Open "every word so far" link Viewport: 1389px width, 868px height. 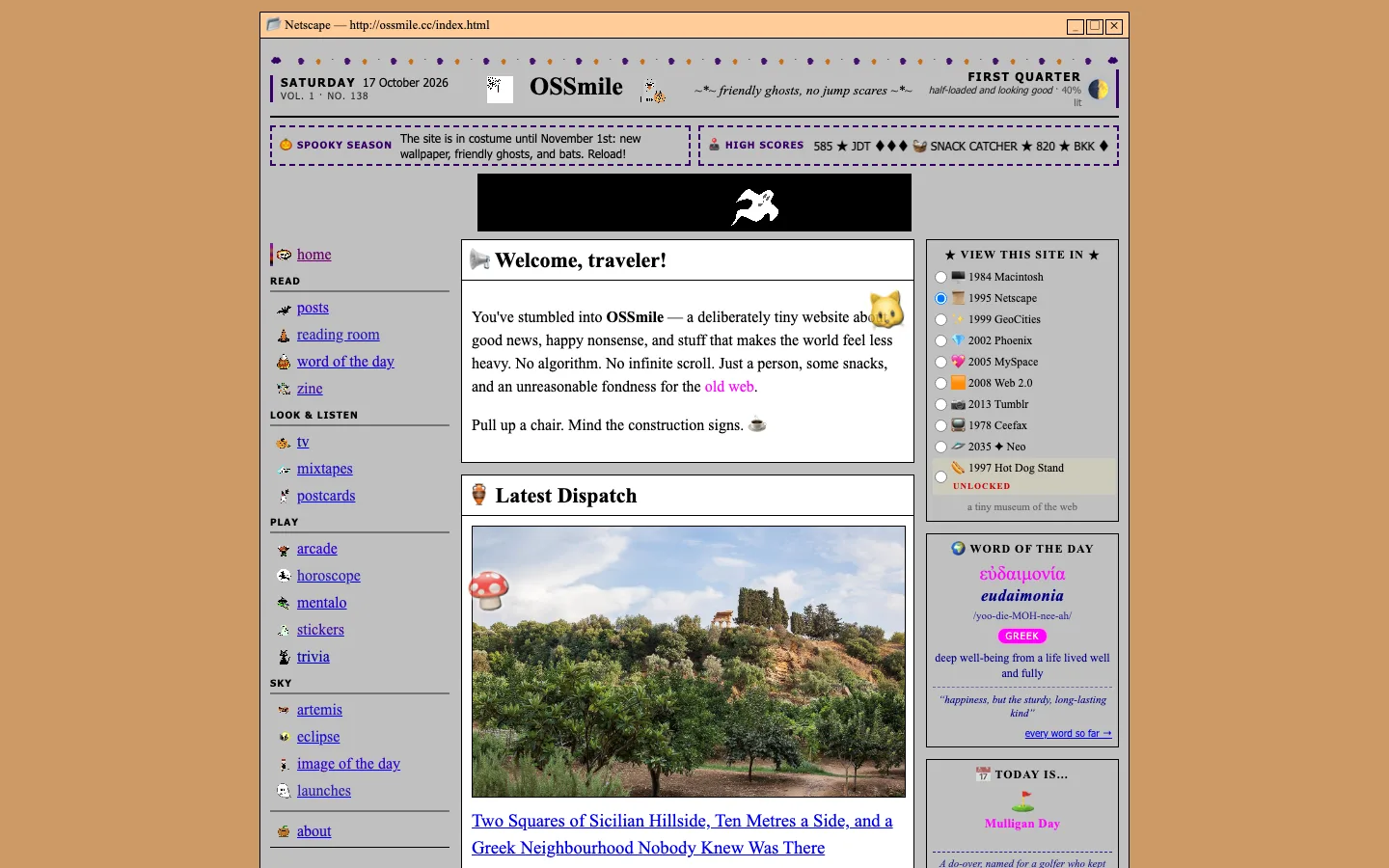[x=1068, y=734]
